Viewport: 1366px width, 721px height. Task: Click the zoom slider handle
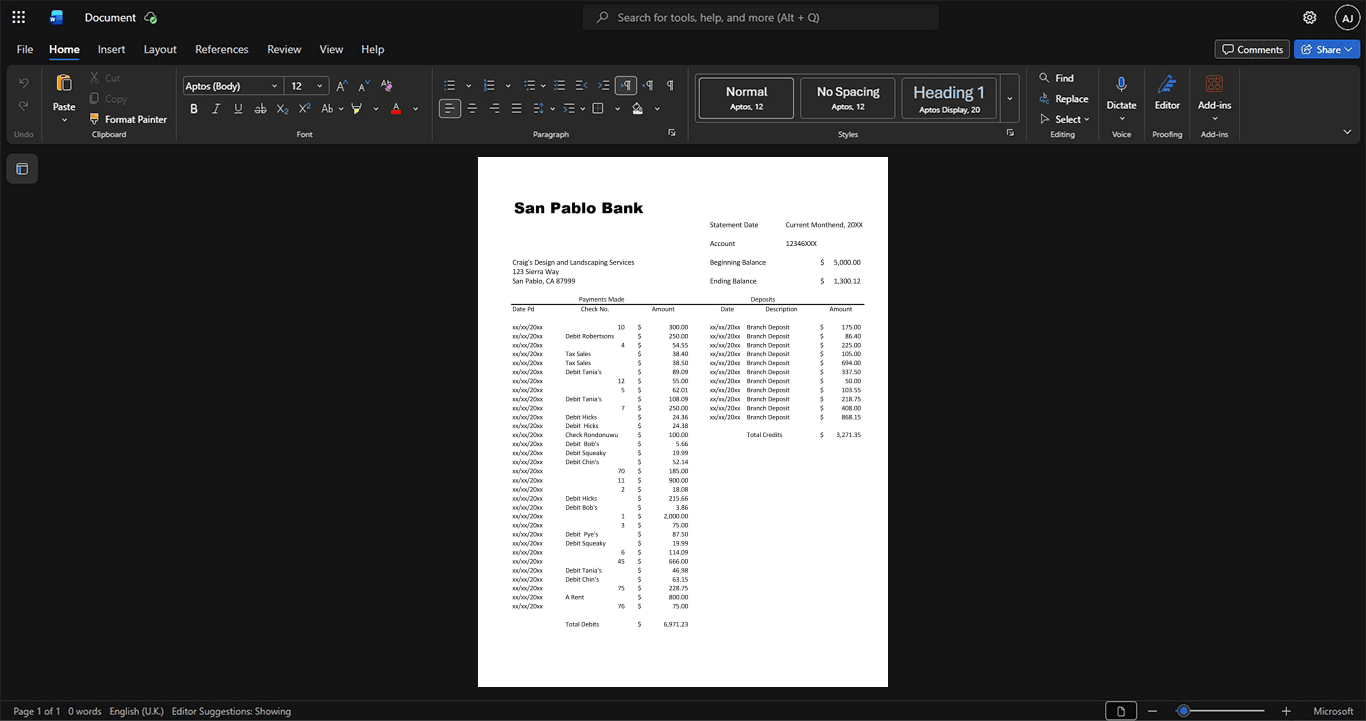[1183, 711]
